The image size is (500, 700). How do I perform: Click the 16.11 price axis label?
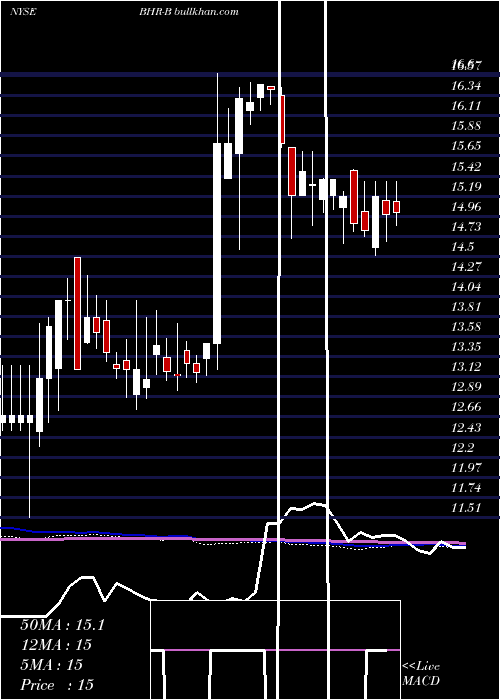[467, 106]
